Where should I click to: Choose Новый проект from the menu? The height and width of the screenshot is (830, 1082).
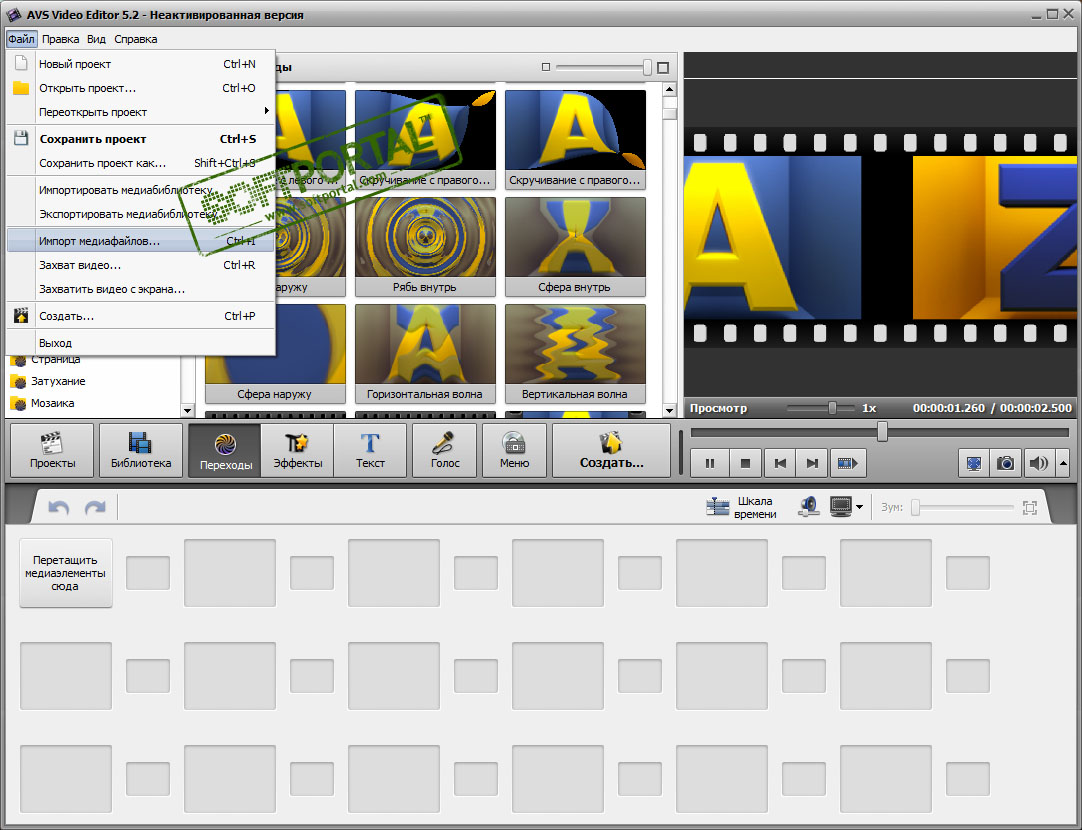141,63
